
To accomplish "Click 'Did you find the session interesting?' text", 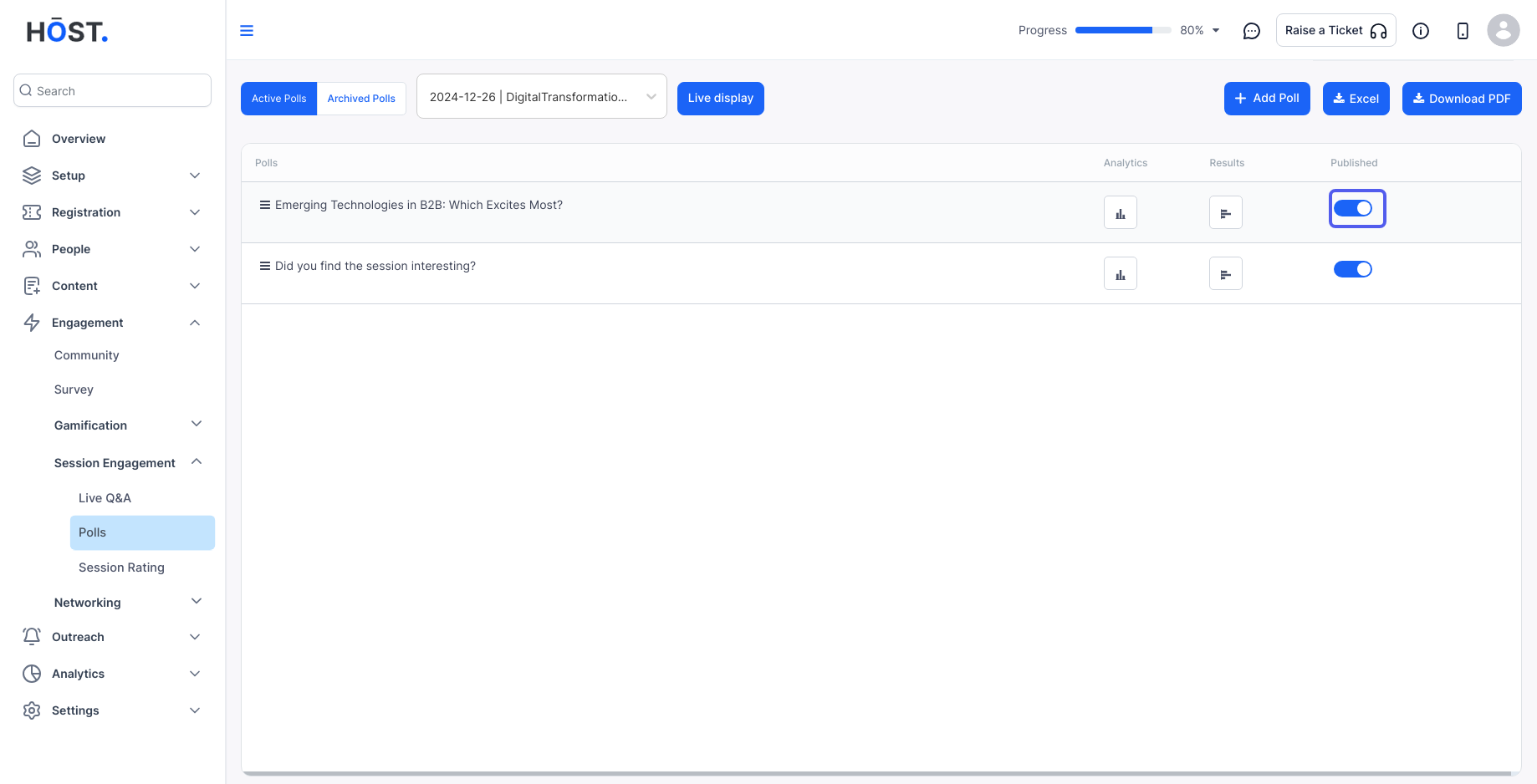I will (375, 266).
